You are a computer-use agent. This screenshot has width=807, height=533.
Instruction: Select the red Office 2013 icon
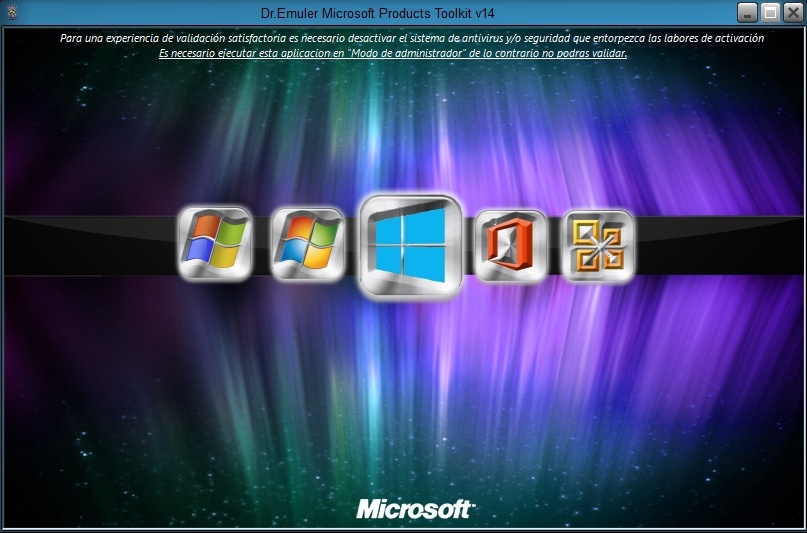point(511,245)
